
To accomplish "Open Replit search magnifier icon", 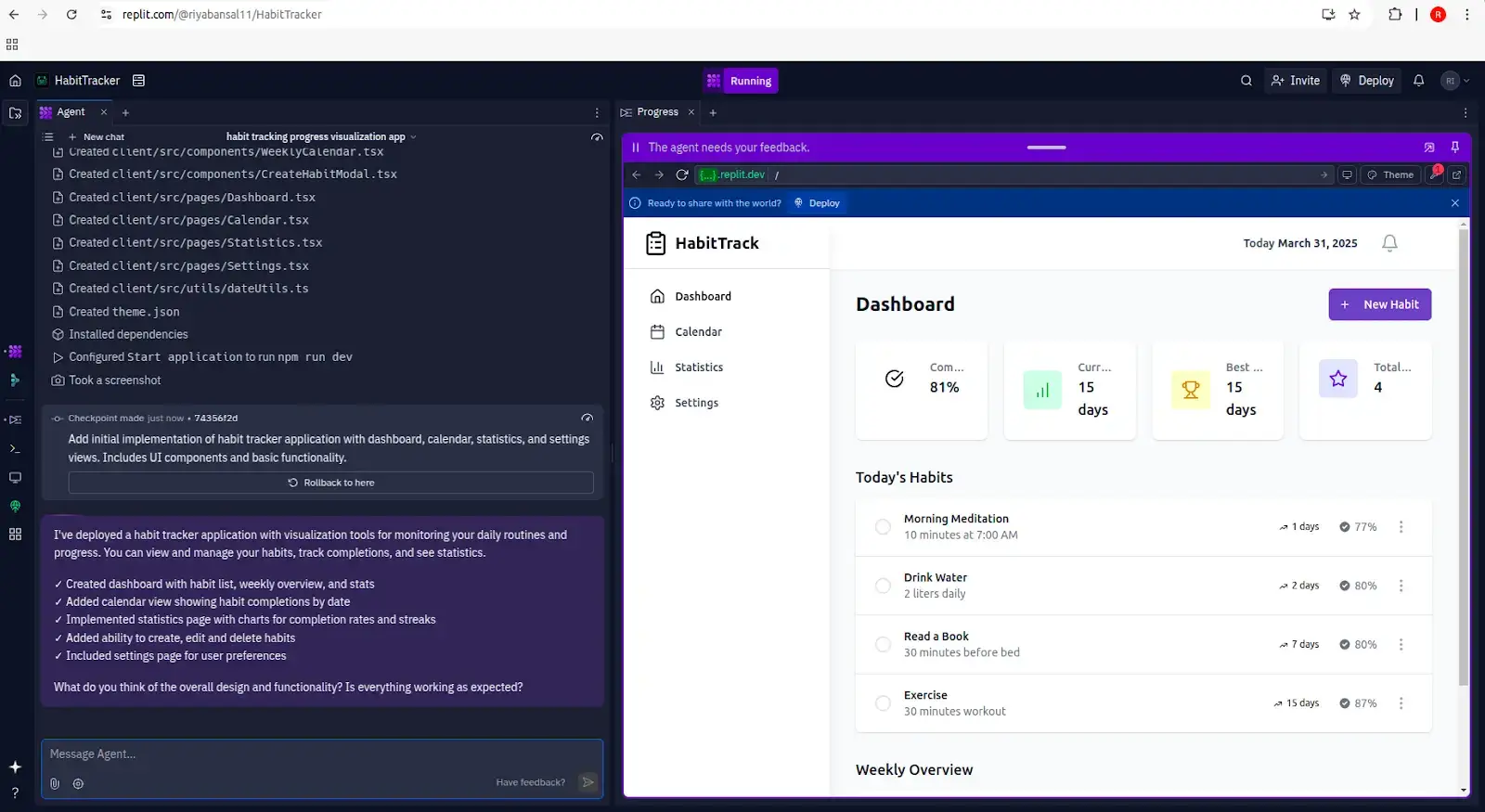I will [x=1246, y=81].
